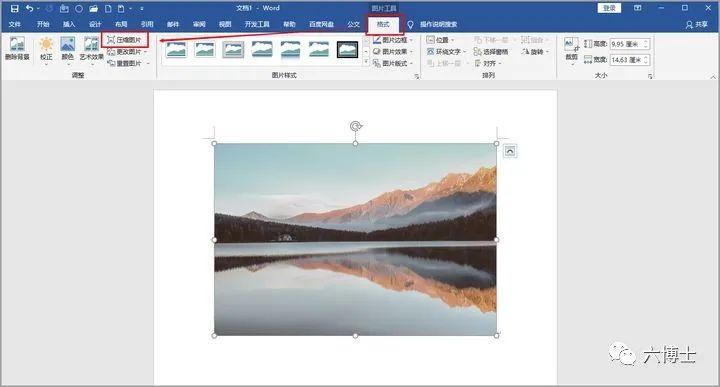This screenshot has height=387, width=720.
Task: Open 图片效果 picture effects menu
Action: (x=393, y=51)
